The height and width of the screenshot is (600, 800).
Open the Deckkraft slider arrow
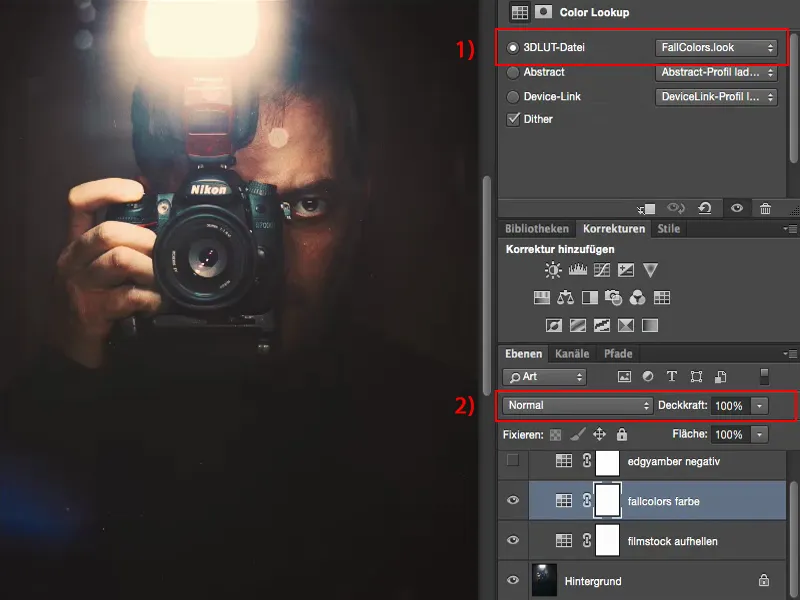(759, 406)
